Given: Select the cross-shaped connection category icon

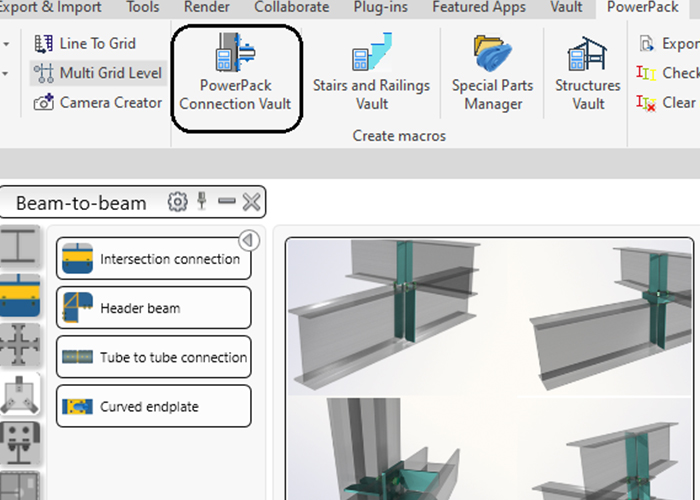Looking at the screenshot, I should pos(19,345).
